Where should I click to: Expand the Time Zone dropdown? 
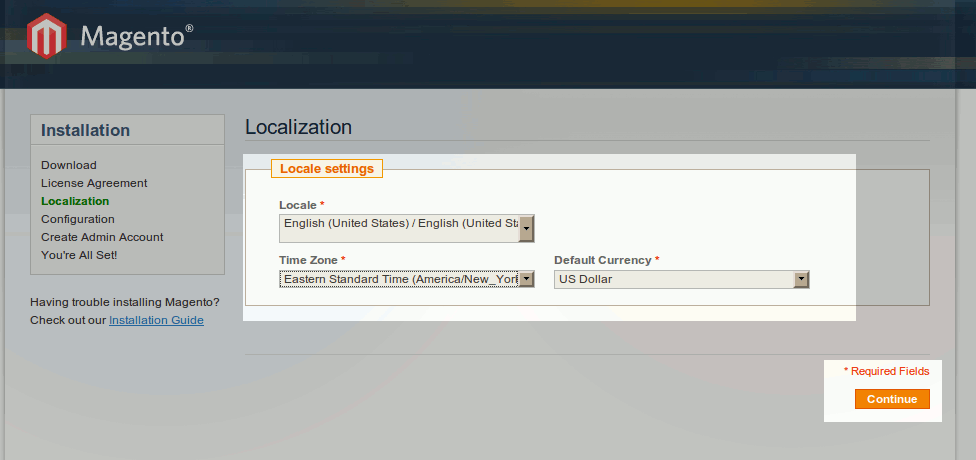[406, 279]
